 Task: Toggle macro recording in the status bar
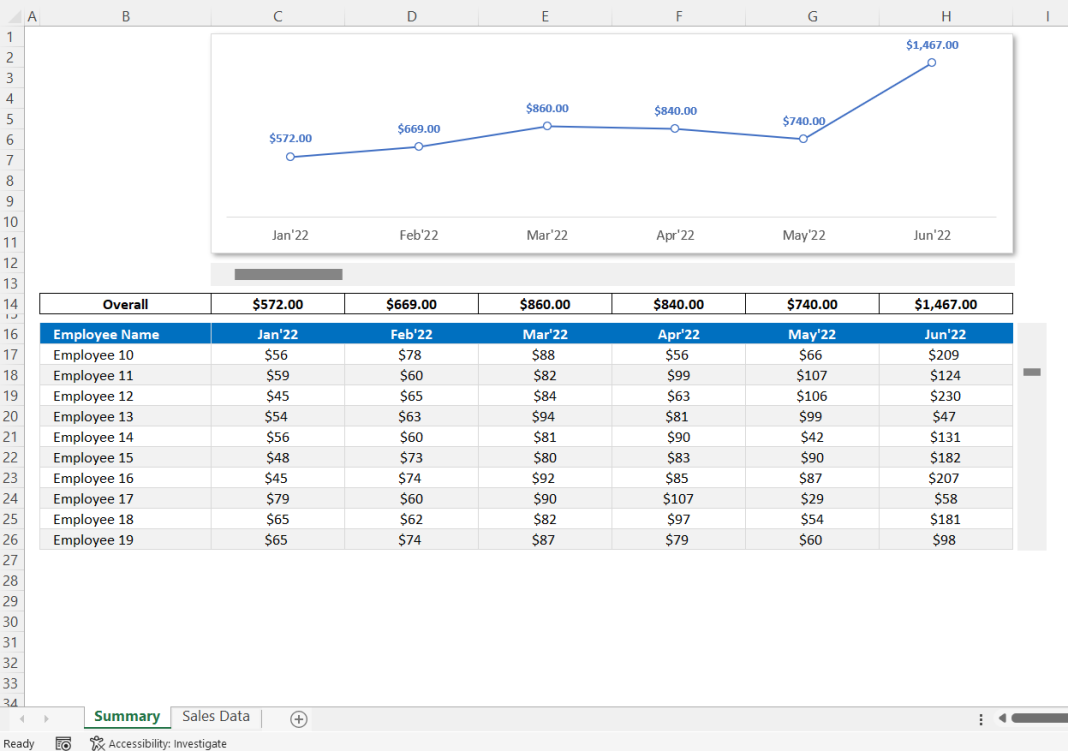(63, 743)
